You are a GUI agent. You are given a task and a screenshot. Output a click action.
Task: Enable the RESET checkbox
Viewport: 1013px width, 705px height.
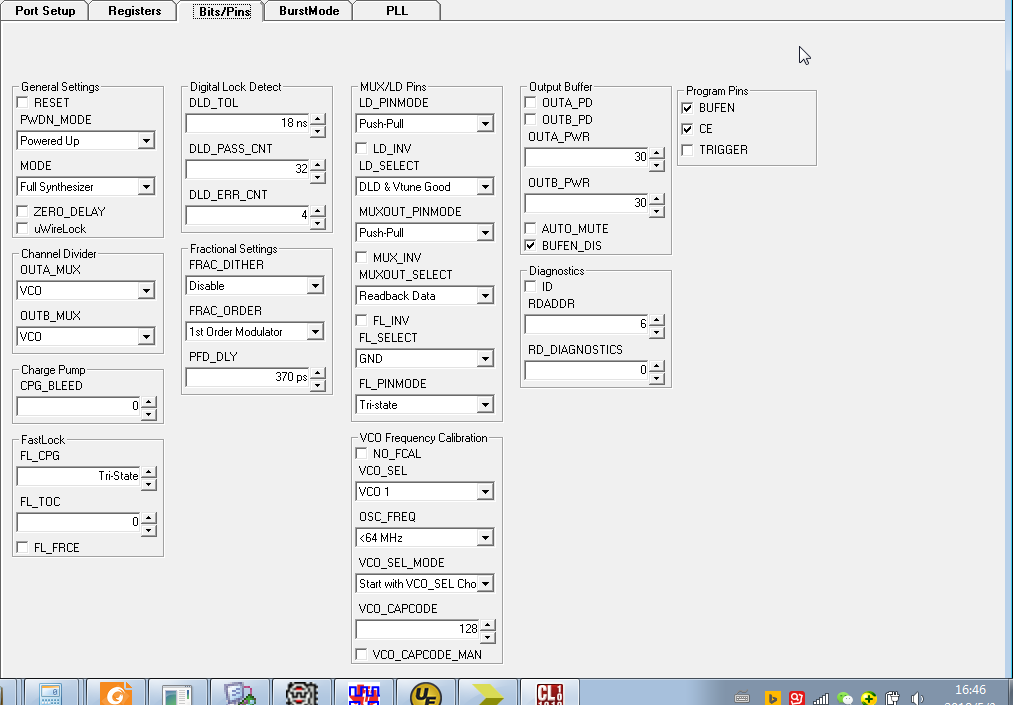tap(23, 102)
